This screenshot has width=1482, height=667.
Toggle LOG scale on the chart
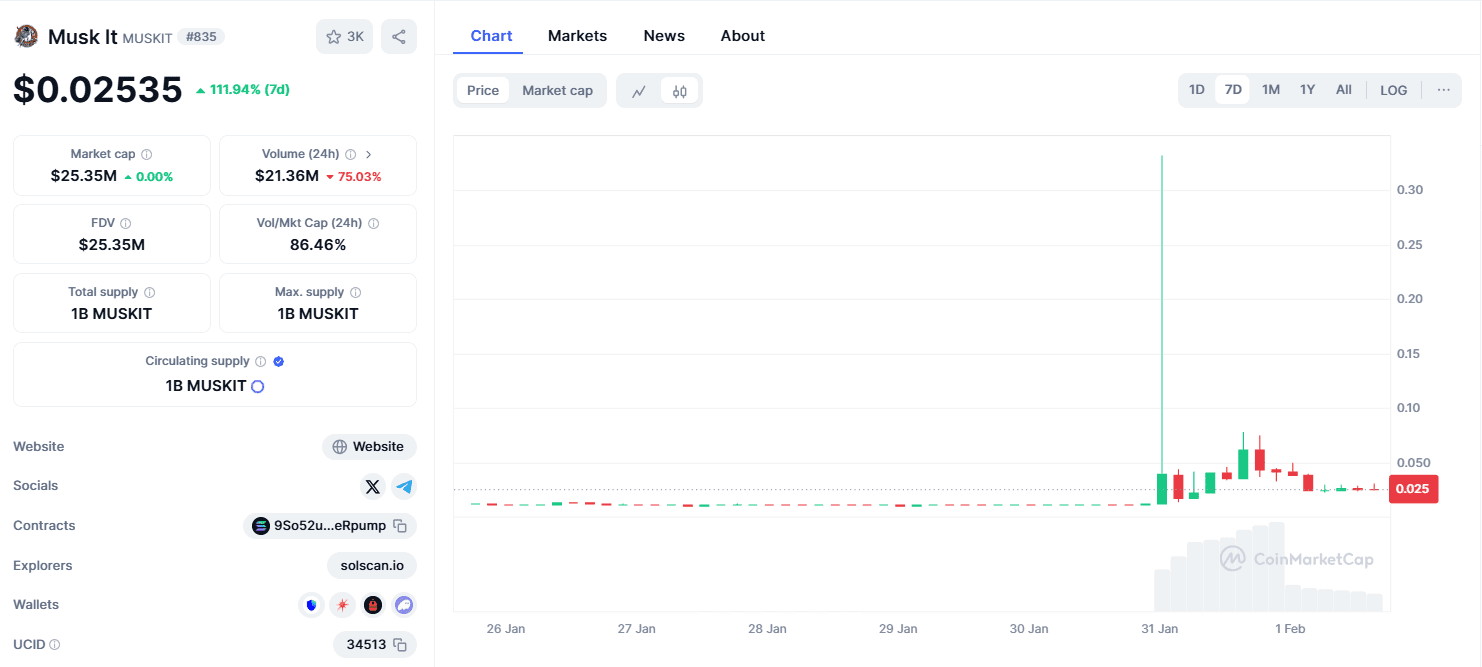click(x=1394, y=90)
